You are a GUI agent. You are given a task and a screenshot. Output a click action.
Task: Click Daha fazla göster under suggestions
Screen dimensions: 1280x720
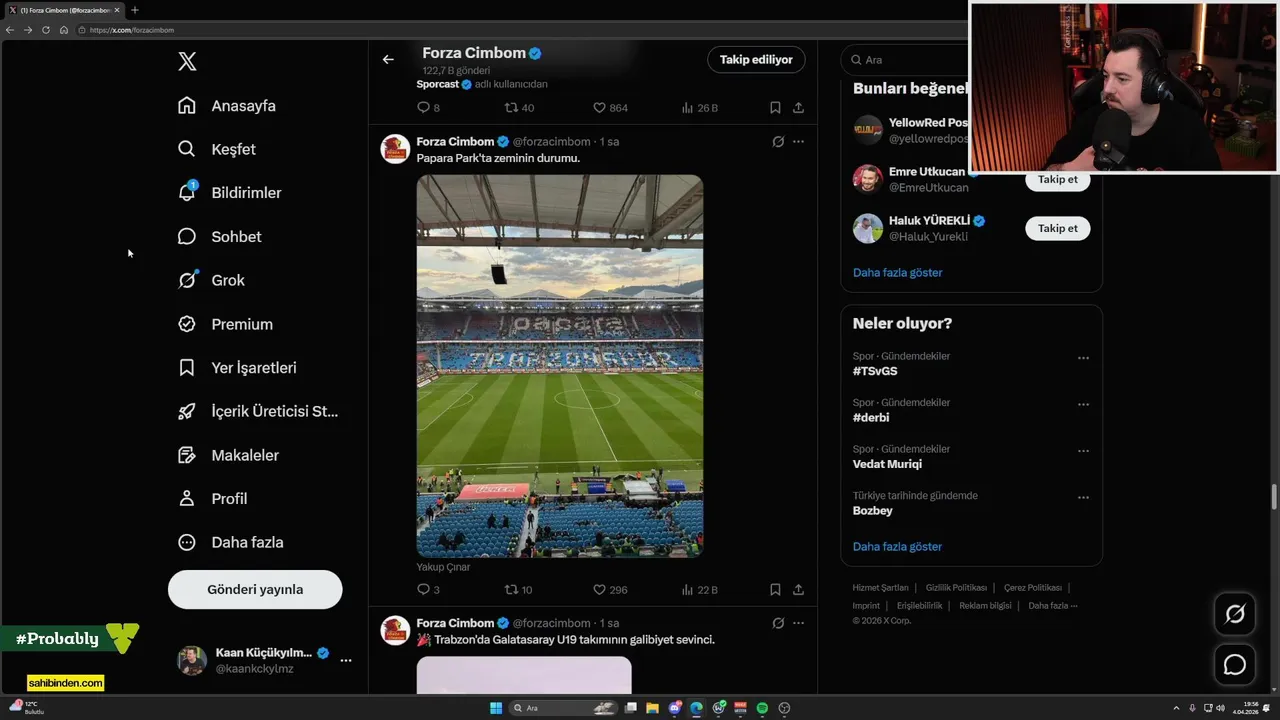(897, 272)
